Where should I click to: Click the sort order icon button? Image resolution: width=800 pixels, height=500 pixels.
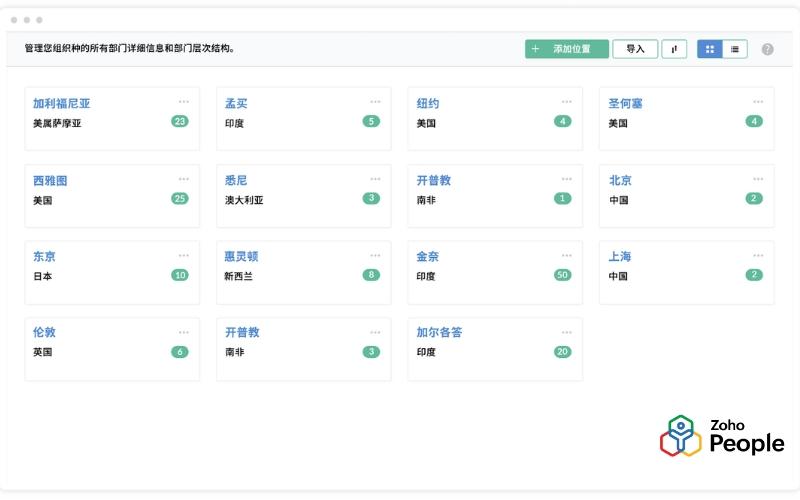674,49
